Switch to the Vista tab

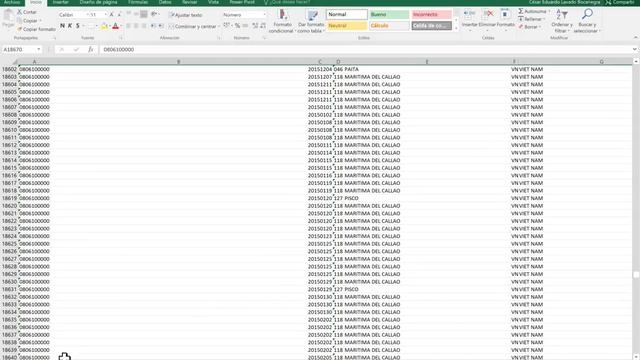[213, 2]
